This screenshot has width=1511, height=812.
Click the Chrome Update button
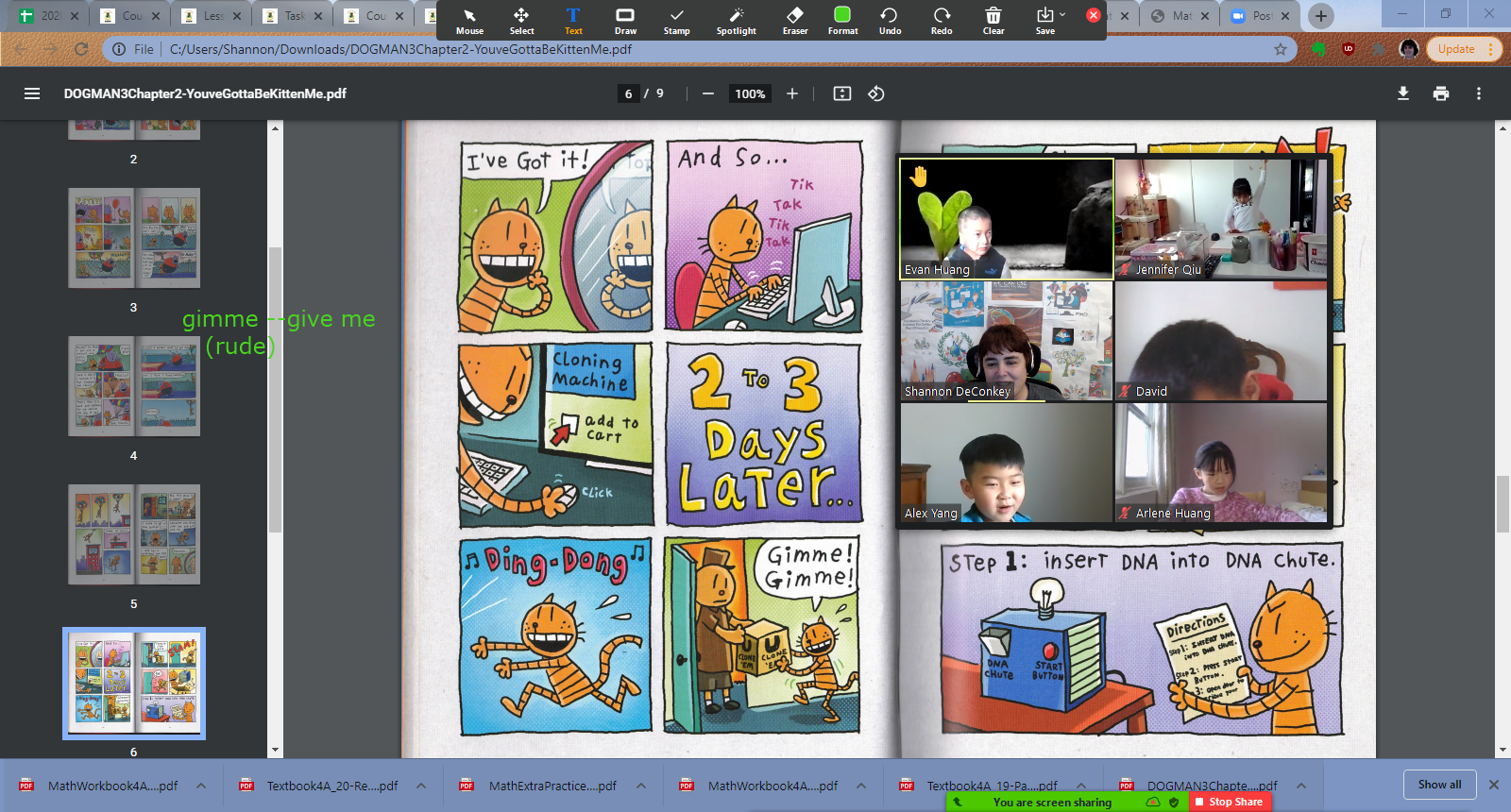[1463, 49]
